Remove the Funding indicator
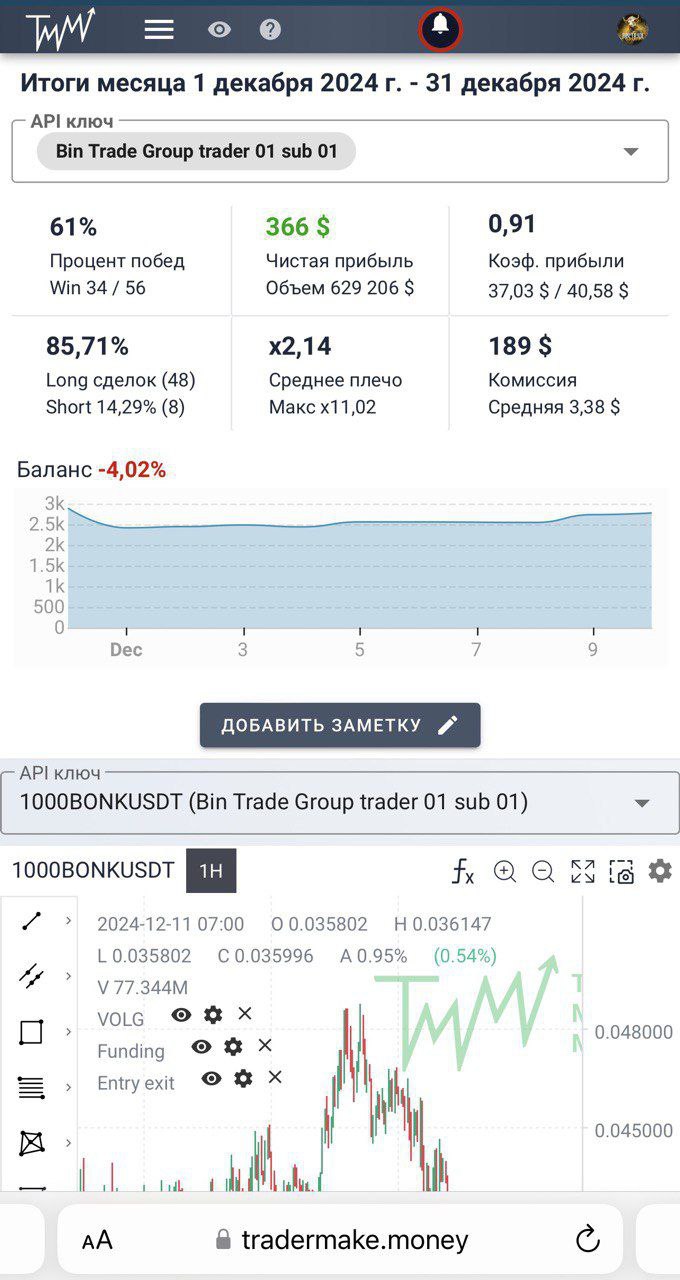Image resolution: width=680 pixels, height=1280 pixels. [x=265, y=1046]
